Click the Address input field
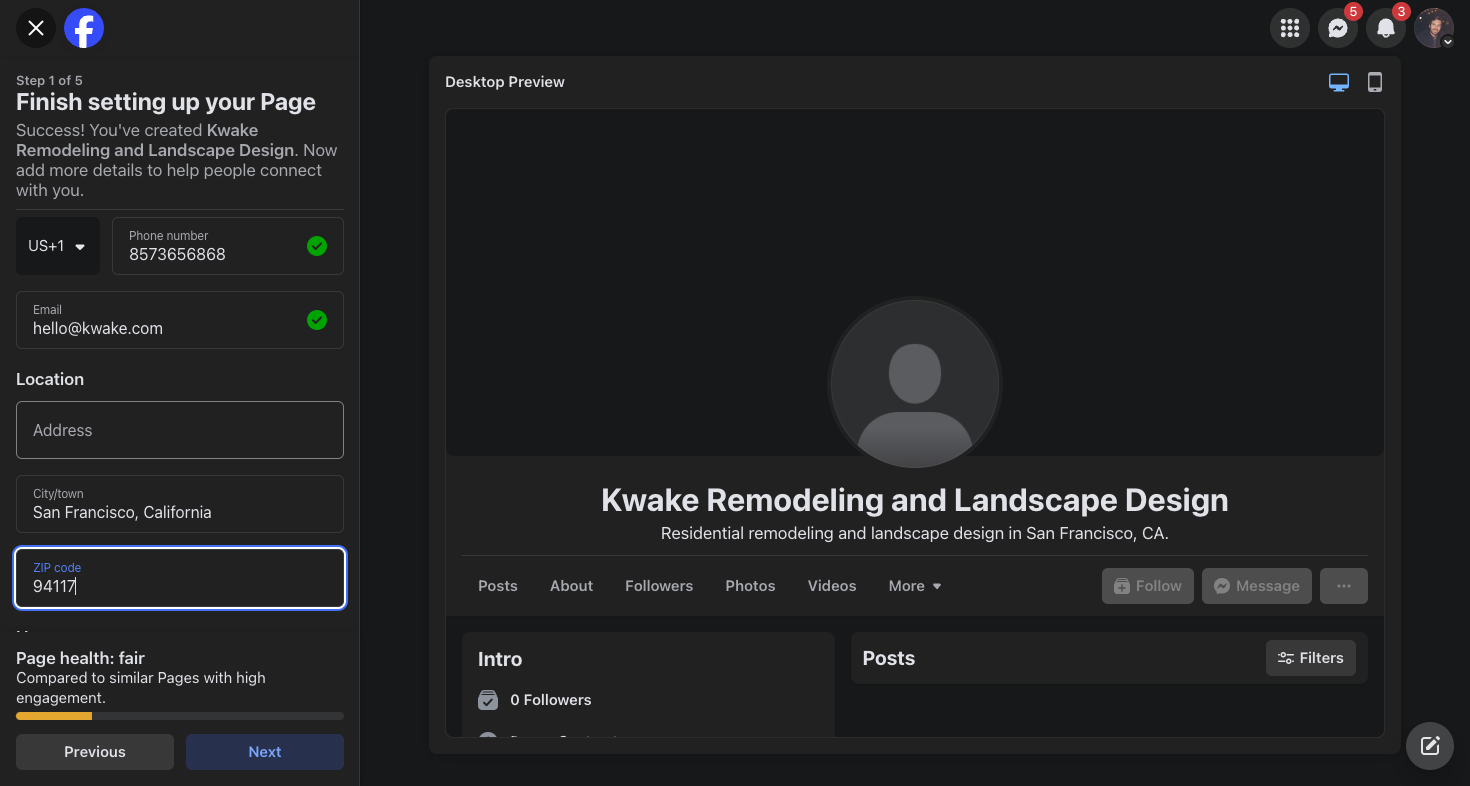The height and width of the screenshot is (786, 1470). tap(180, 430)
